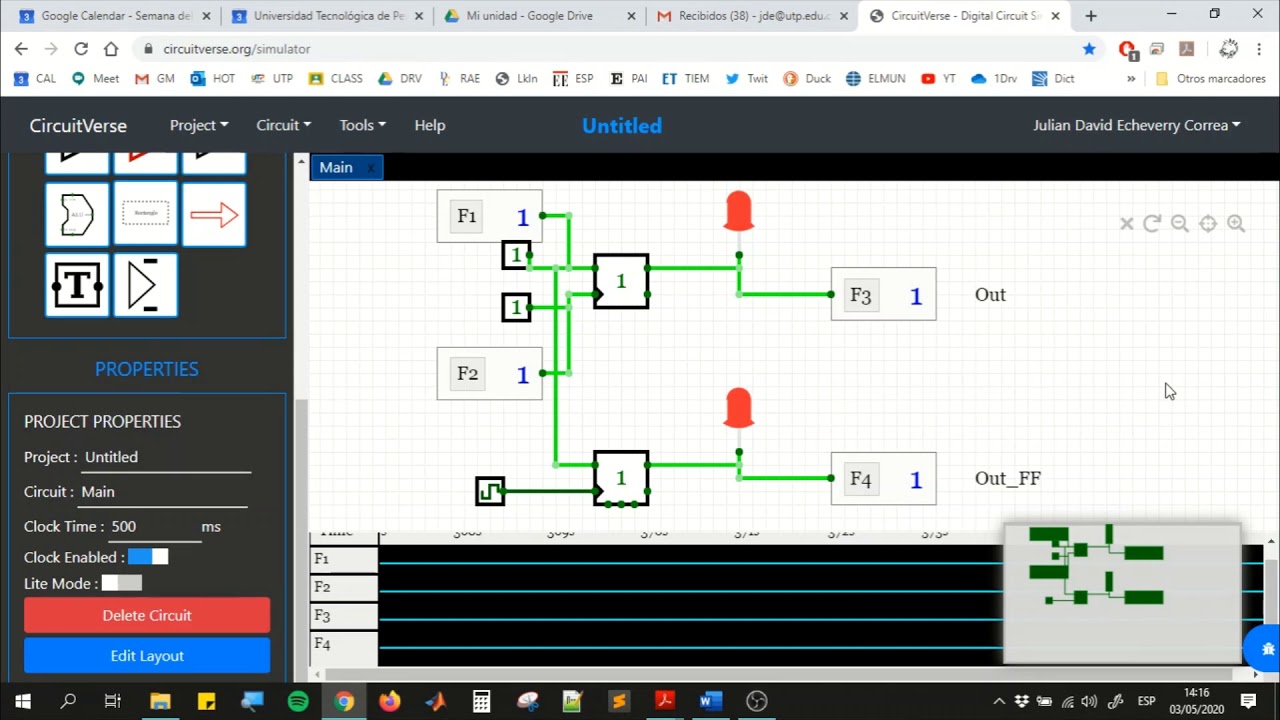Click the Out_FF label text

pos(1008,478)
